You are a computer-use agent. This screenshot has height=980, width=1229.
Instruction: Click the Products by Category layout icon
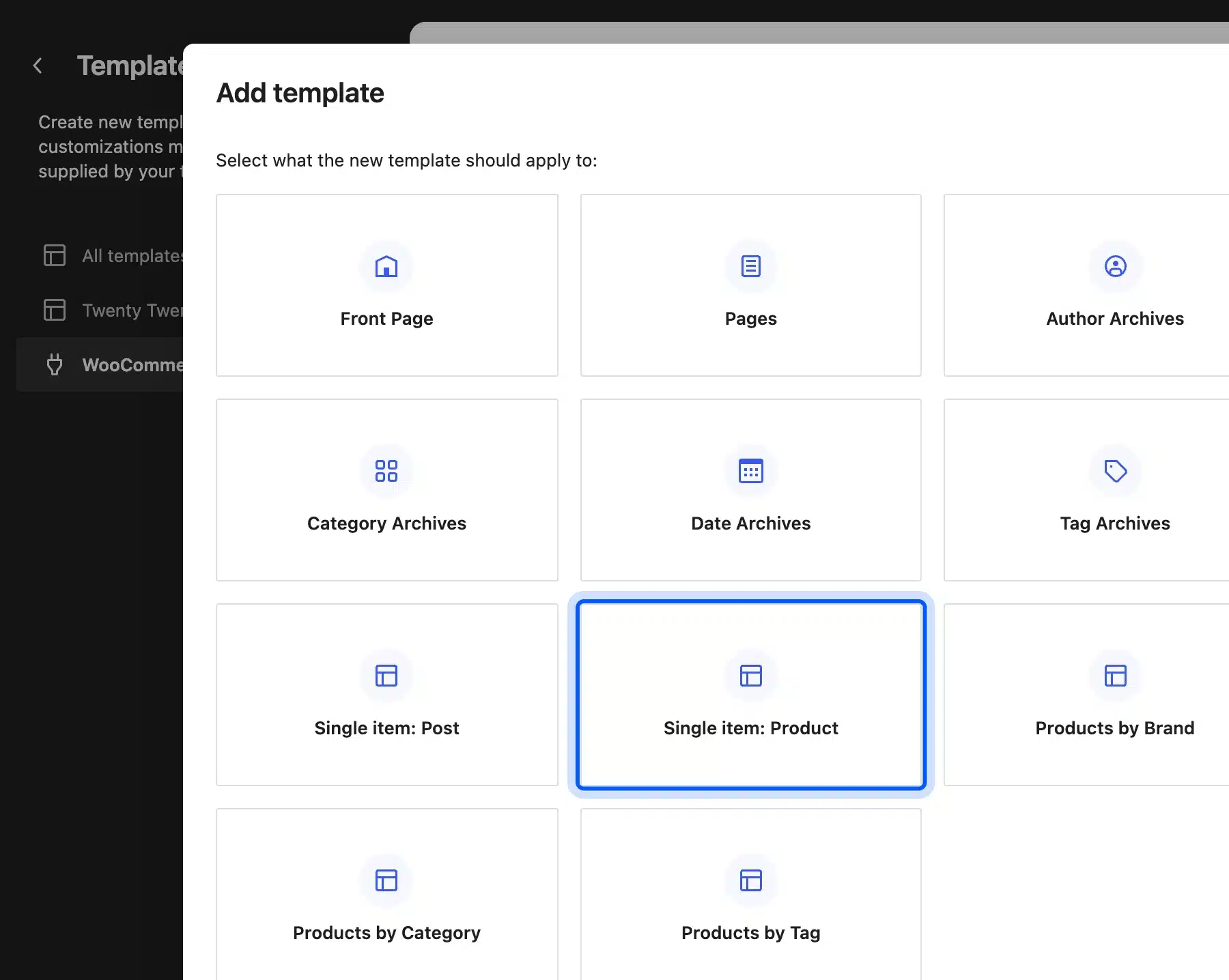(x=386, y=880)
